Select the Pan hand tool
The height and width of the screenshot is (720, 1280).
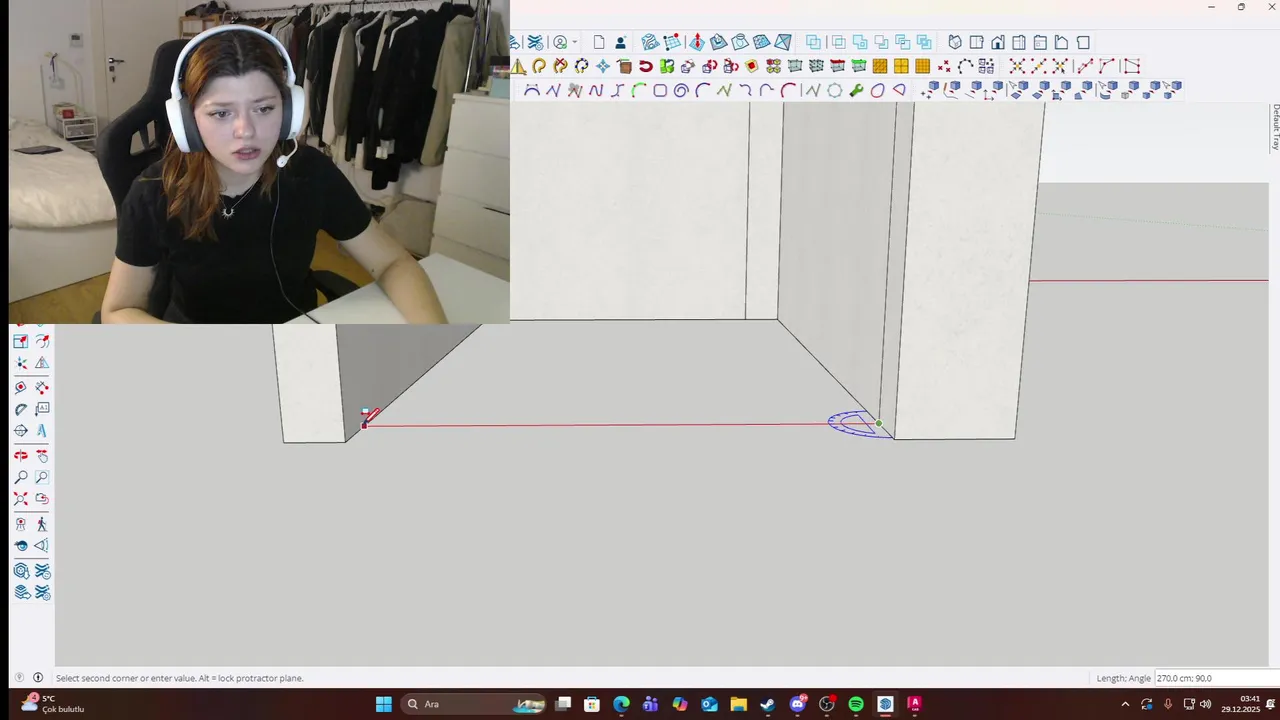(42, 455)
